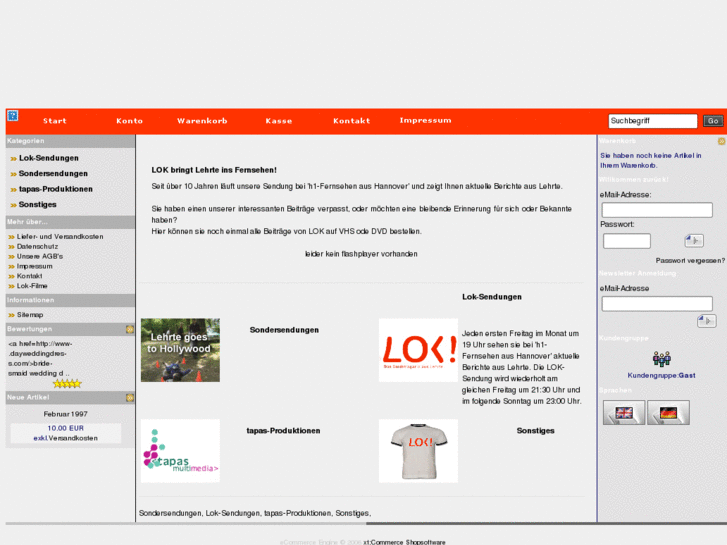Open the Lok-Sendungen heading in main content
Screen dimensions: 727x545
click(492, 297)
